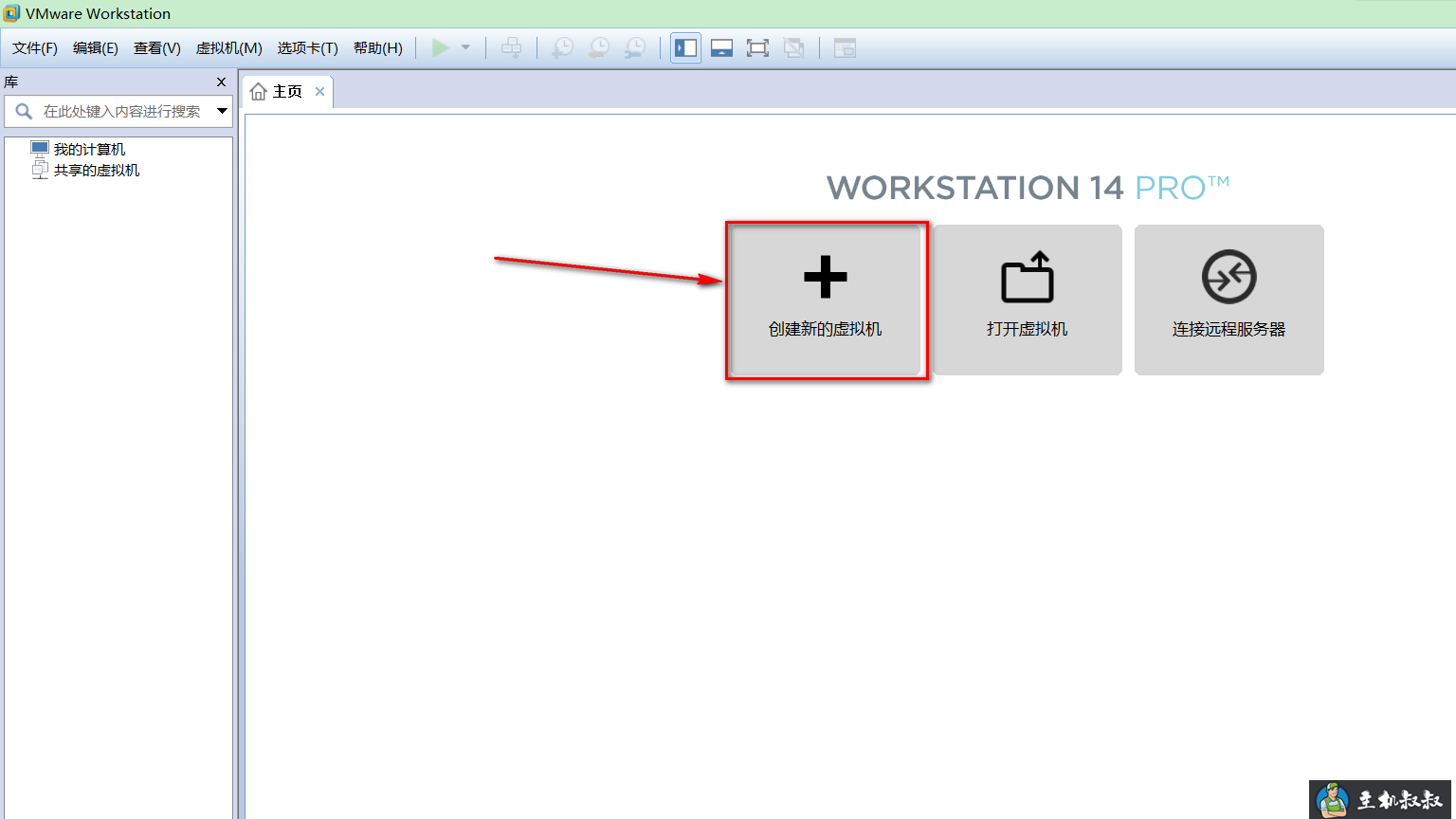Toggle the show library sidebar icon

coord(685,47)
